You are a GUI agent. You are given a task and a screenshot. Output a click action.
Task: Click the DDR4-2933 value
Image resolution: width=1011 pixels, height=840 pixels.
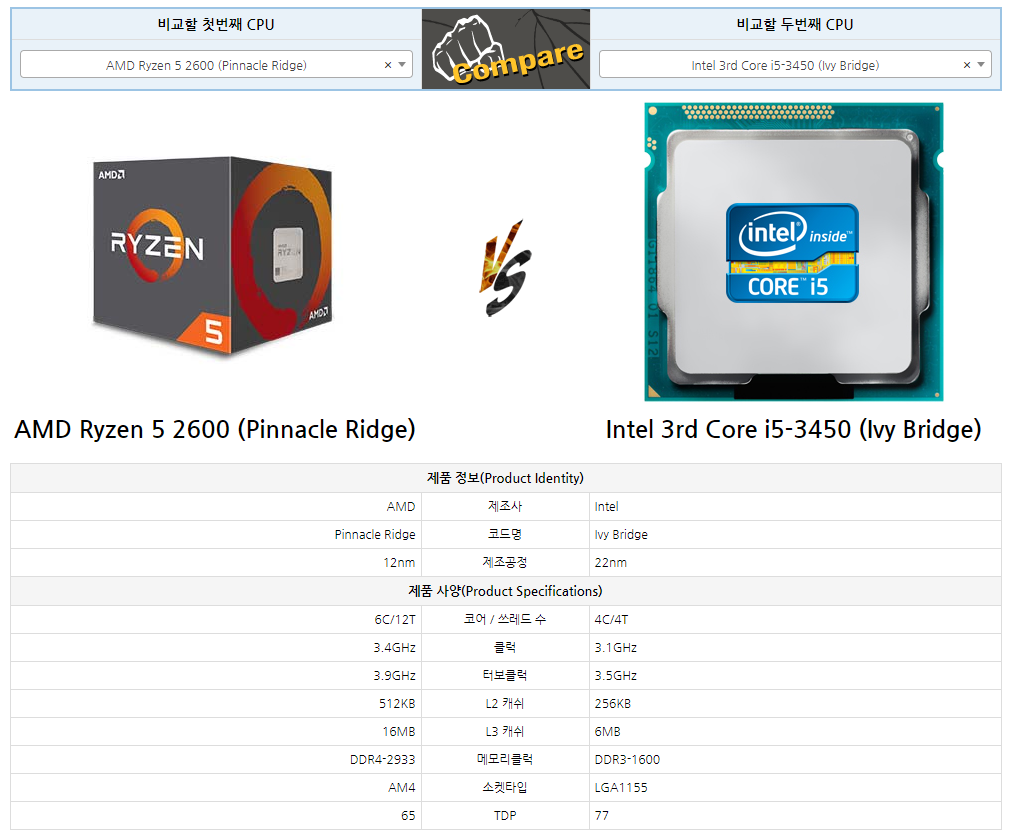point(382,759)
